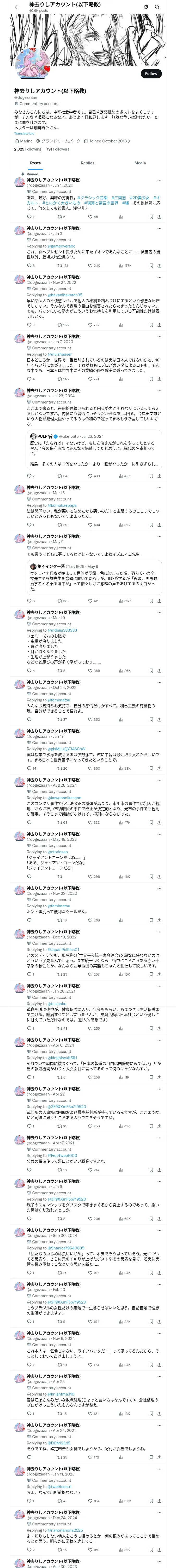
Task: Open the #クラシック音楽 hashtag
Action: [93, 198]
